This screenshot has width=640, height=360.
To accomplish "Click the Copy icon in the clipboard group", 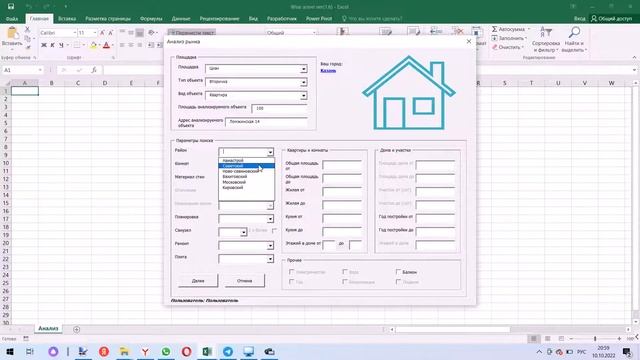I will 27,38.
